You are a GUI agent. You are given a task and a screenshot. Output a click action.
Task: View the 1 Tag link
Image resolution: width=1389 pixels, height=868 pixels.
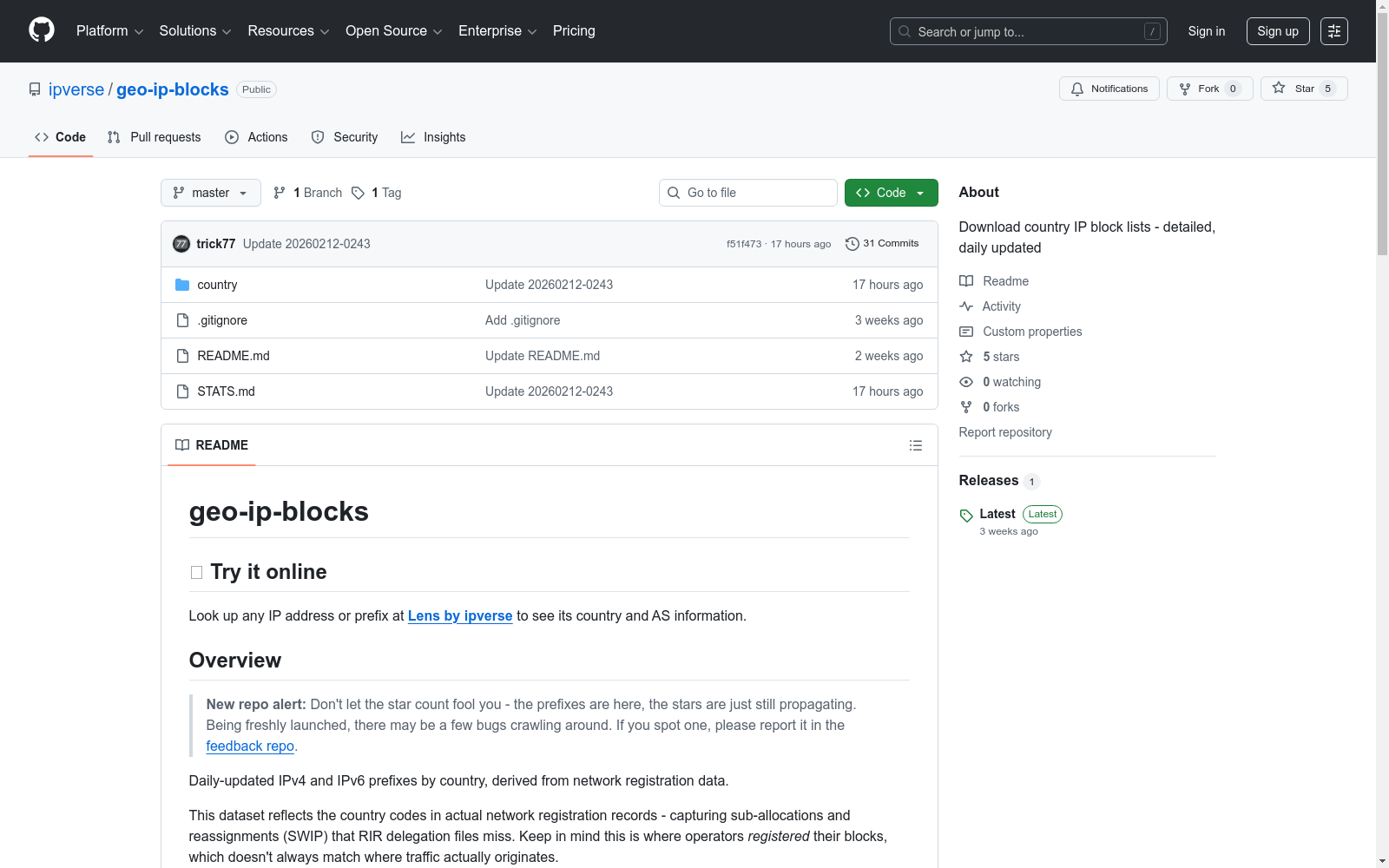pos(377,193)
